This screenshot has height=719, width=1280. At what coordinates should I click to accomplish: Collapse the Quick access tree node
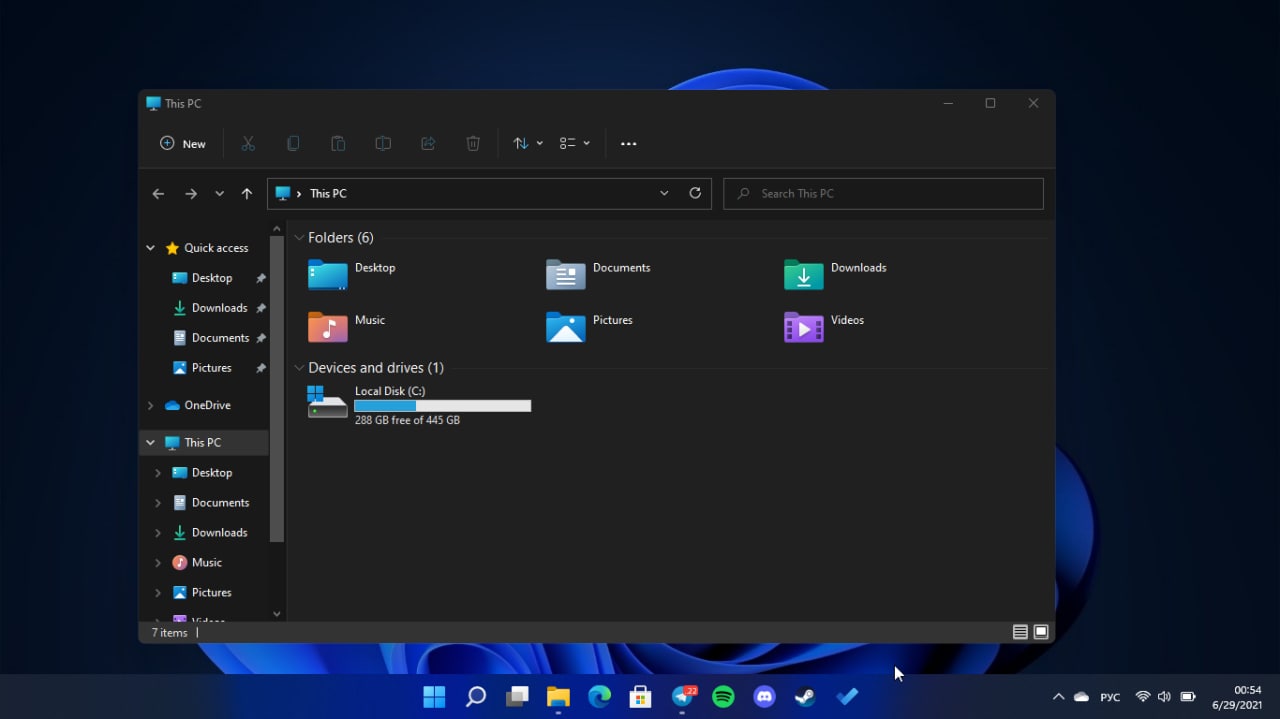tap(151, 248)
